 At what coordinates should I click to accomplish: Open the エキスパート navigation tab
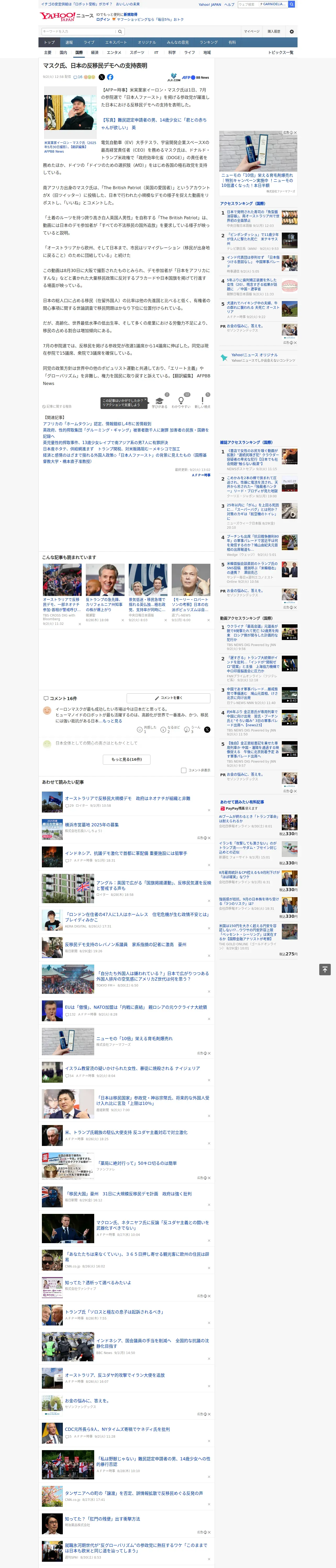pyautogui.click(x=116, y=43)
